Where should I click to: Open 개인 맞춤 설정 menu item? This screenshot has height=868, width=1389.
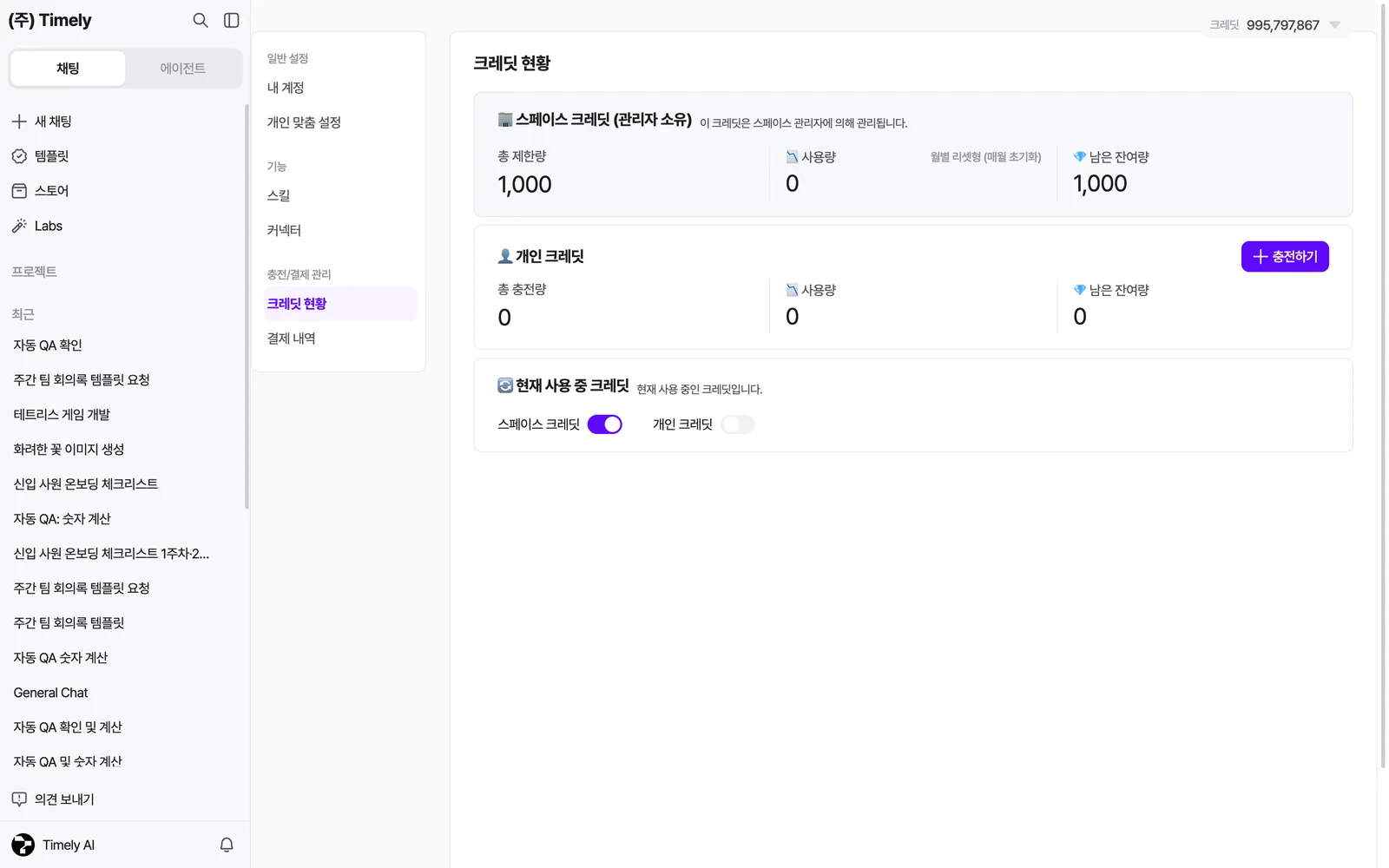click(339, 122)
